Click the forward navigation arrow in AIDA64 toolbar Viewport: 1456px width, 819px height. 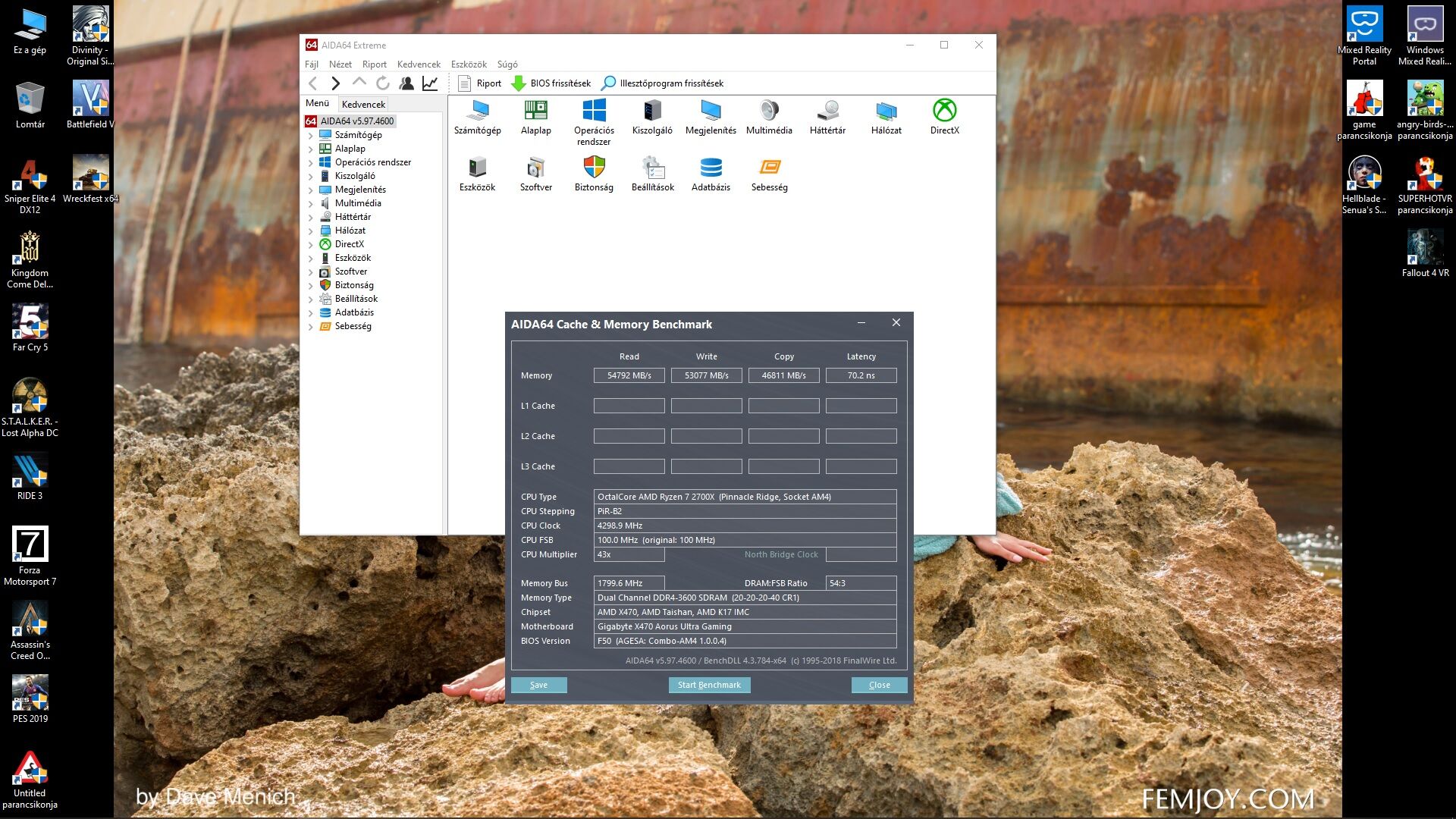[336, 83]
